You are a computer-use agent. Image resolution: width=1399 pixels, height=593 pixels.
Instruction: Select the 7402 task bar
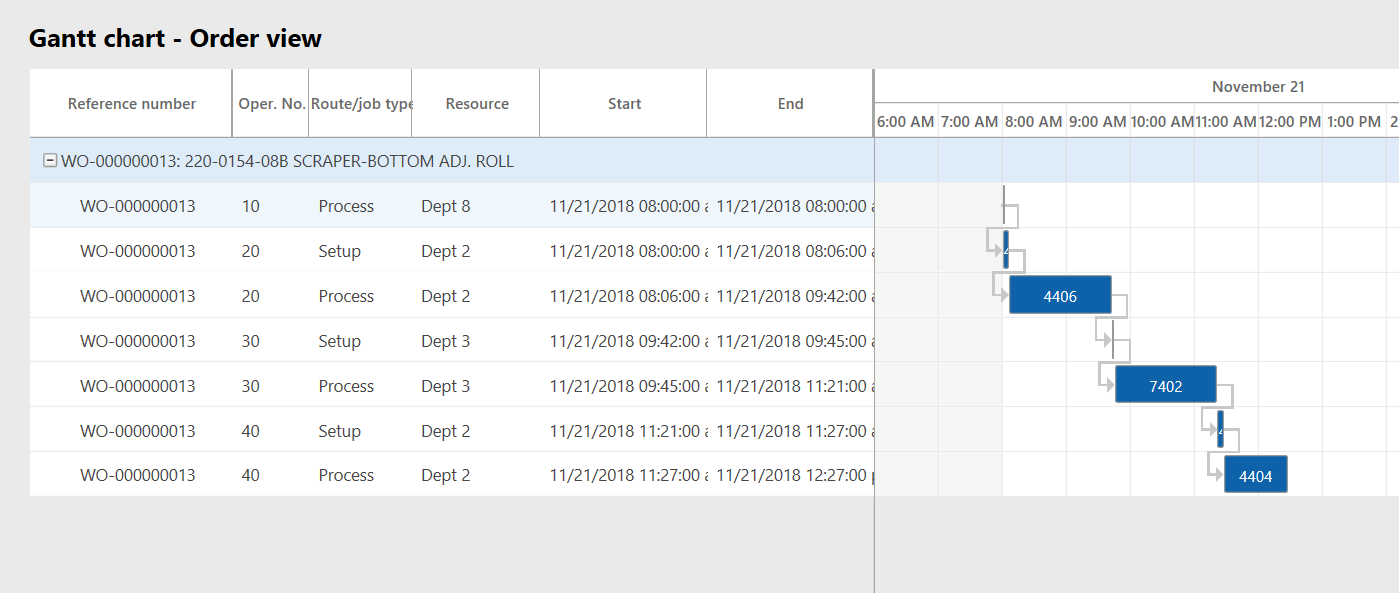[1165, 384]
